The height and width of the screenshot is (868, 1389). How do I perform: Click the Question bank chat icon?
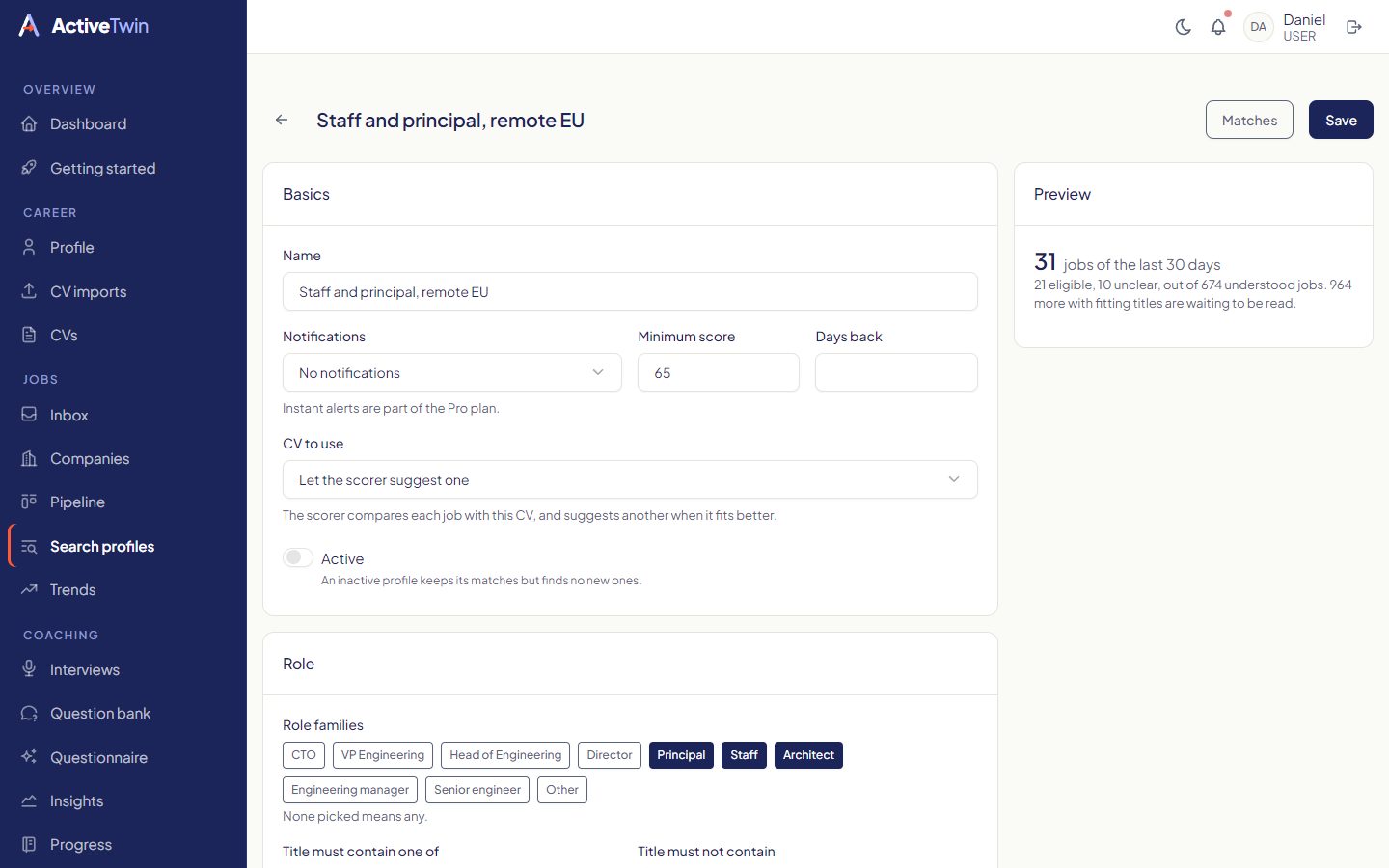coord(29,713)
